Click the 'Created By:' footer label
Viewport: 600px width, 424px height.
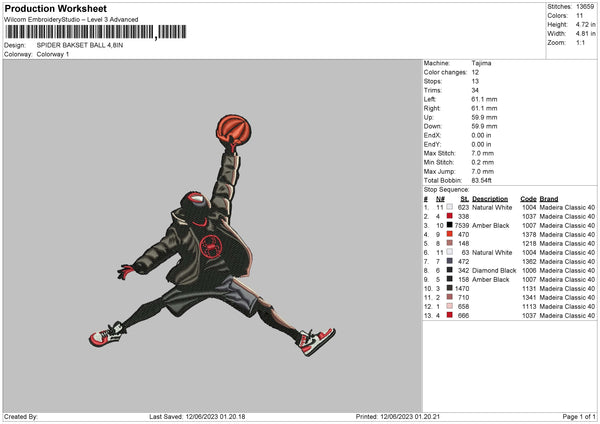pyautogui.click(x=21, y=416)
